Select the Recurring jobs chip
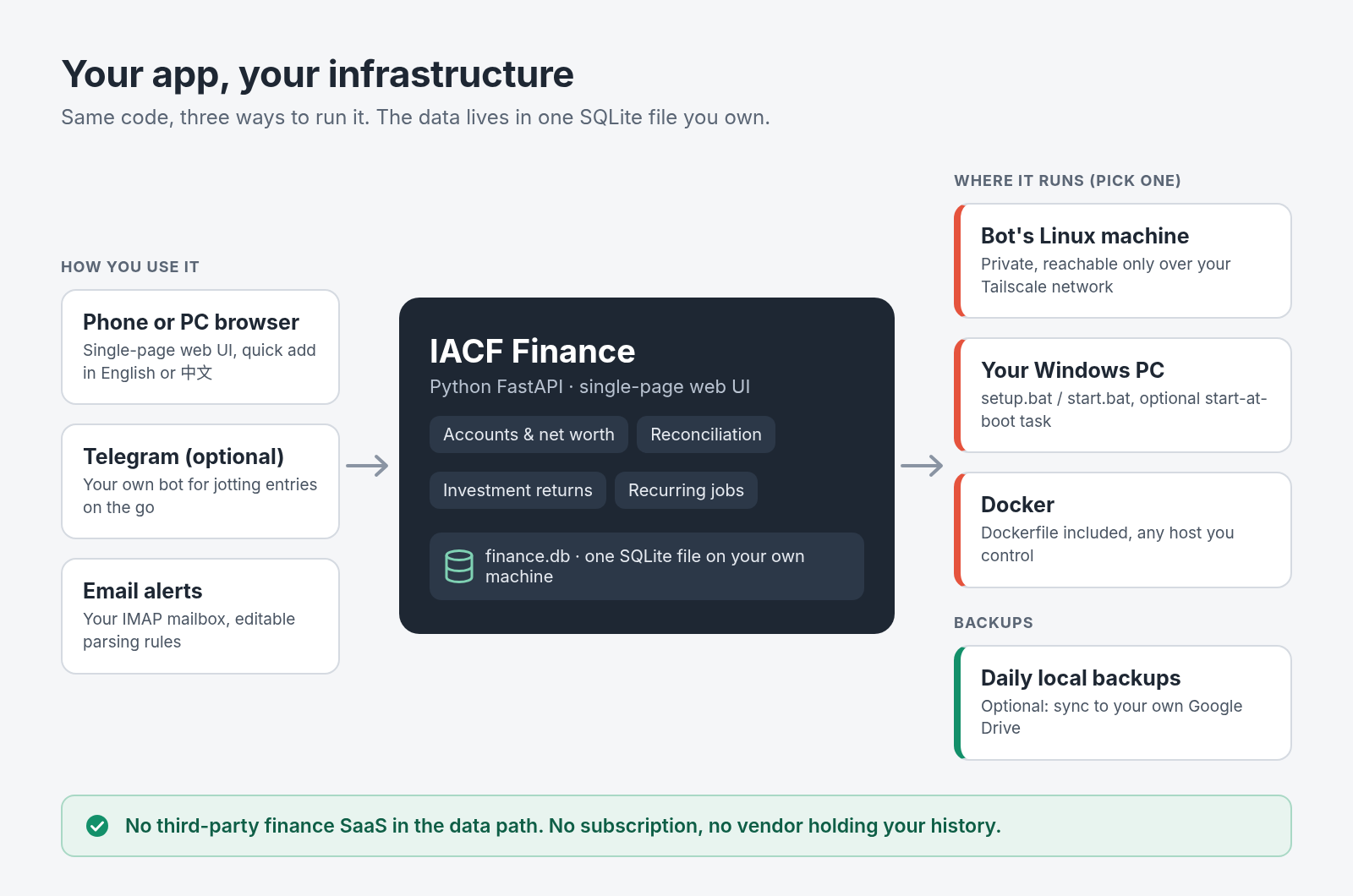The image size is (1353, 896). pyautogui.click(x=686, y=490)
